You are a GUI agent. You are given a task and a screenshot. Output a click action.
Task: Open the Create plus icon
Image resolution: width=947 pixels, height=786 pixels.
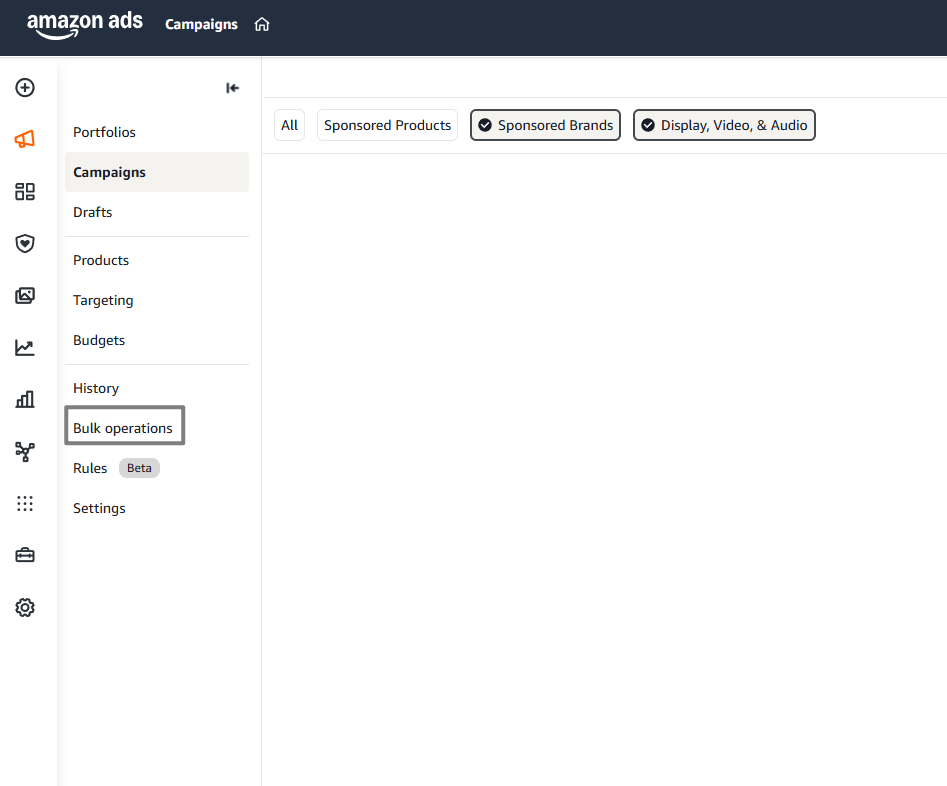click(x=24, y=88)
